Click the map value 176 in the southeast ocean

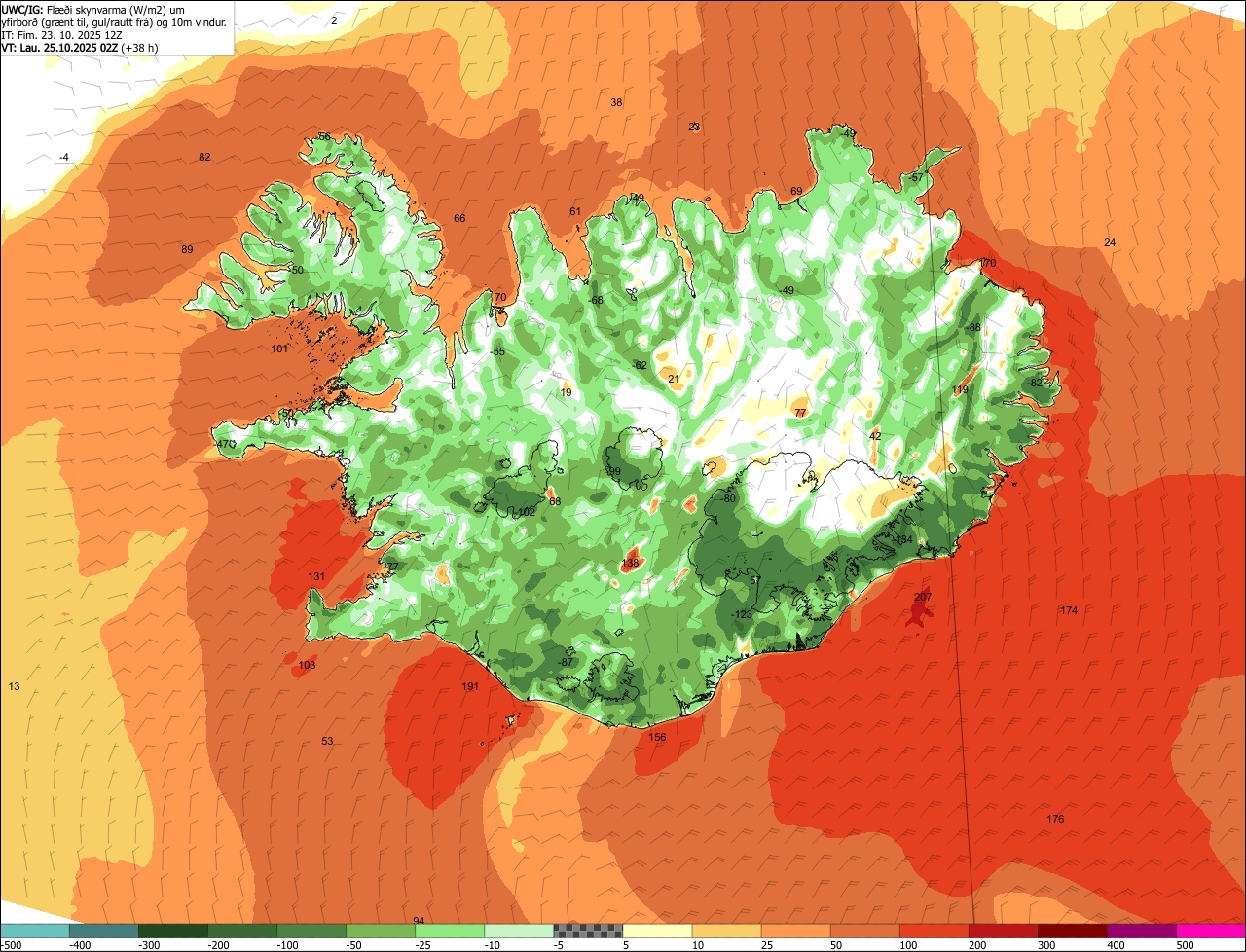pyautogui.click(x=1055, y=819)
